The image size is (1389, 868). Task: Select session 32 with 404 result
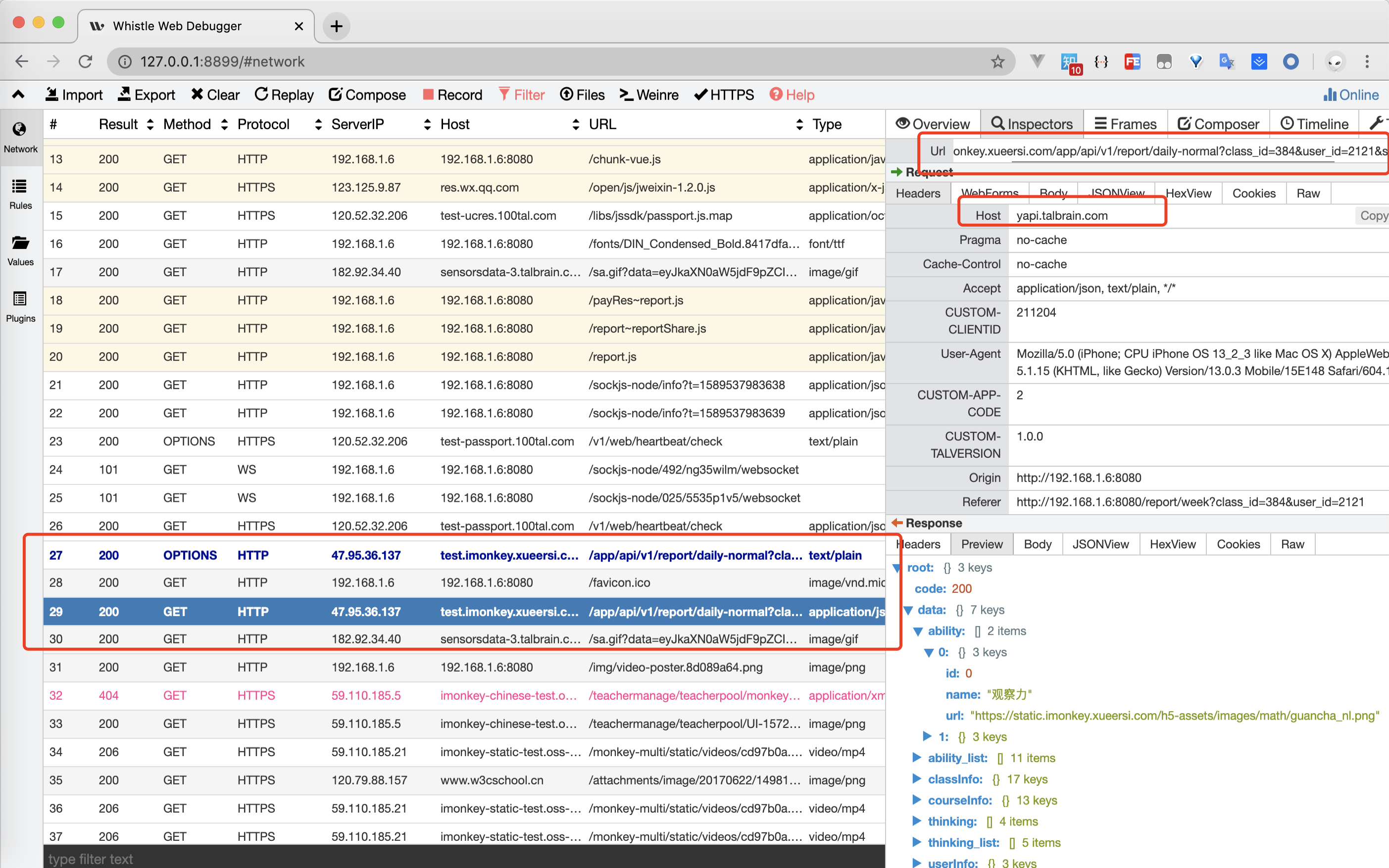(x=464, y=696)
